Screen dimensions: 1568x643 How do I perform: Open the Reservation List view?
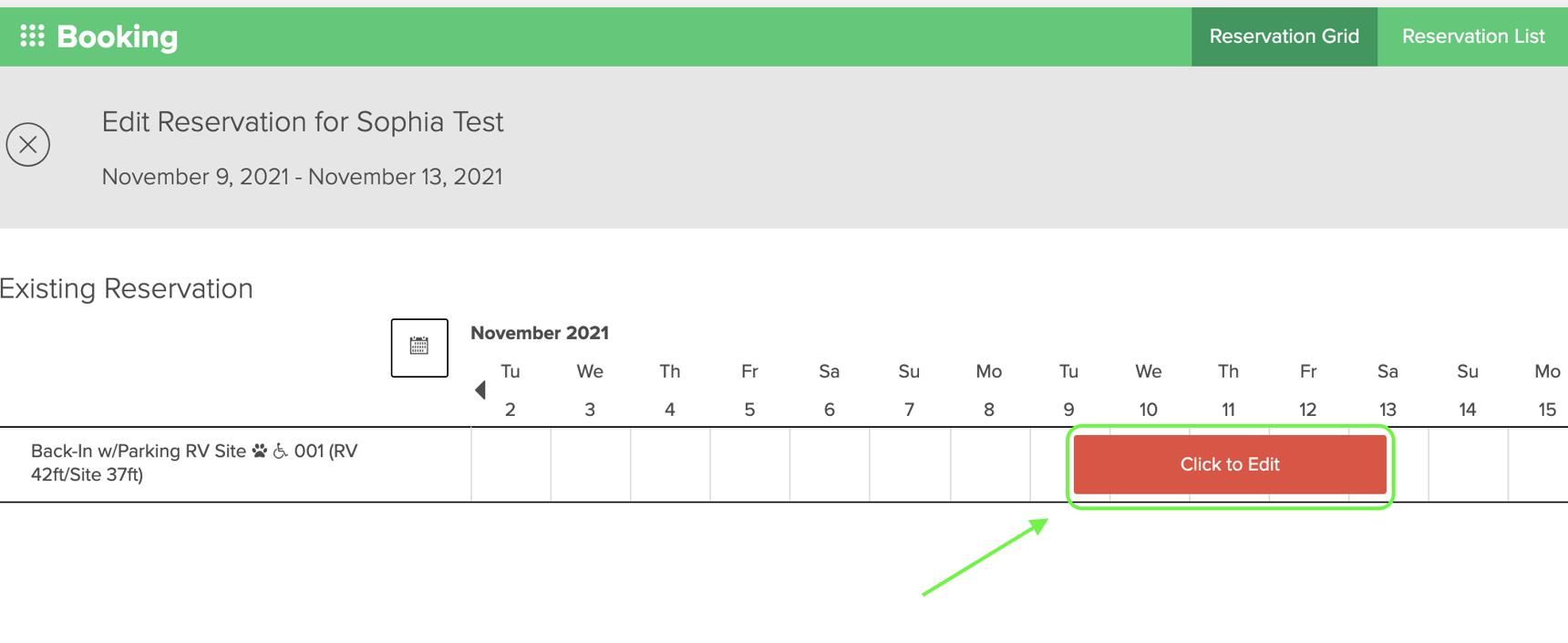(1473, 36)
